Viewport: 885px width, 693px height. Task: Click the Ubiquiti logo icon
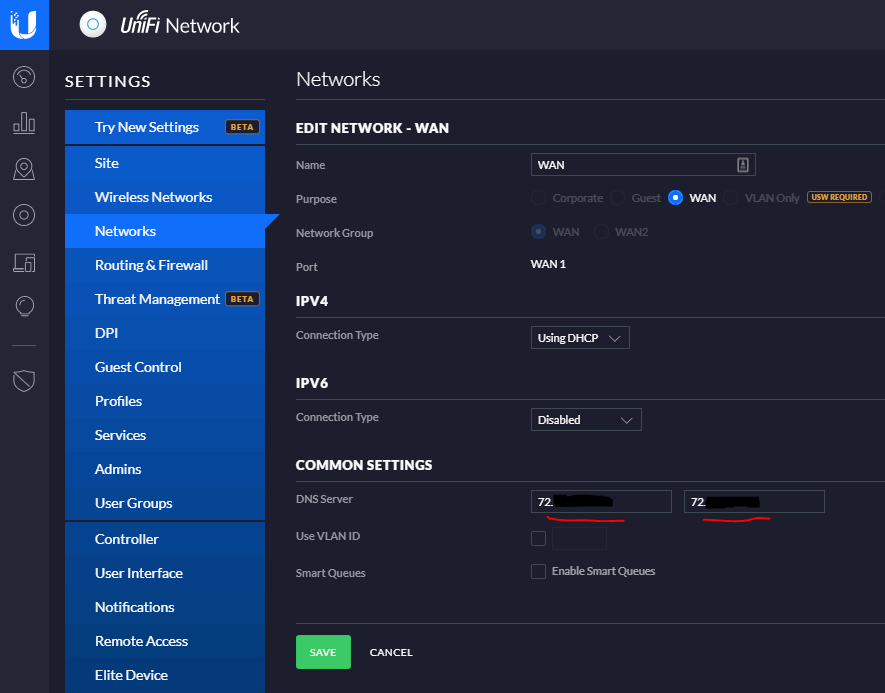[x=24, y=24]
